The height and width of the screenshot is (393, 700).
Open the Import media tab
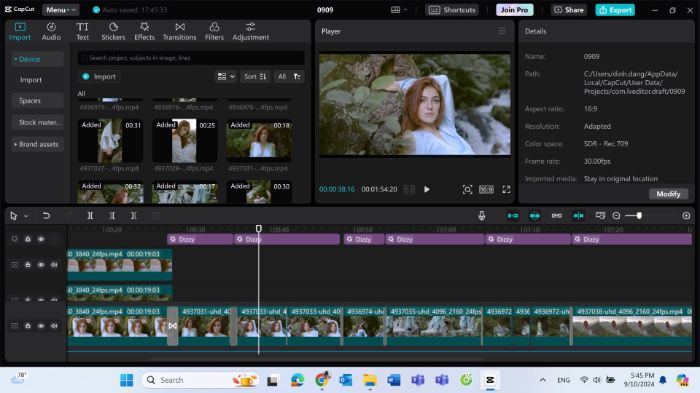[20, 32]
